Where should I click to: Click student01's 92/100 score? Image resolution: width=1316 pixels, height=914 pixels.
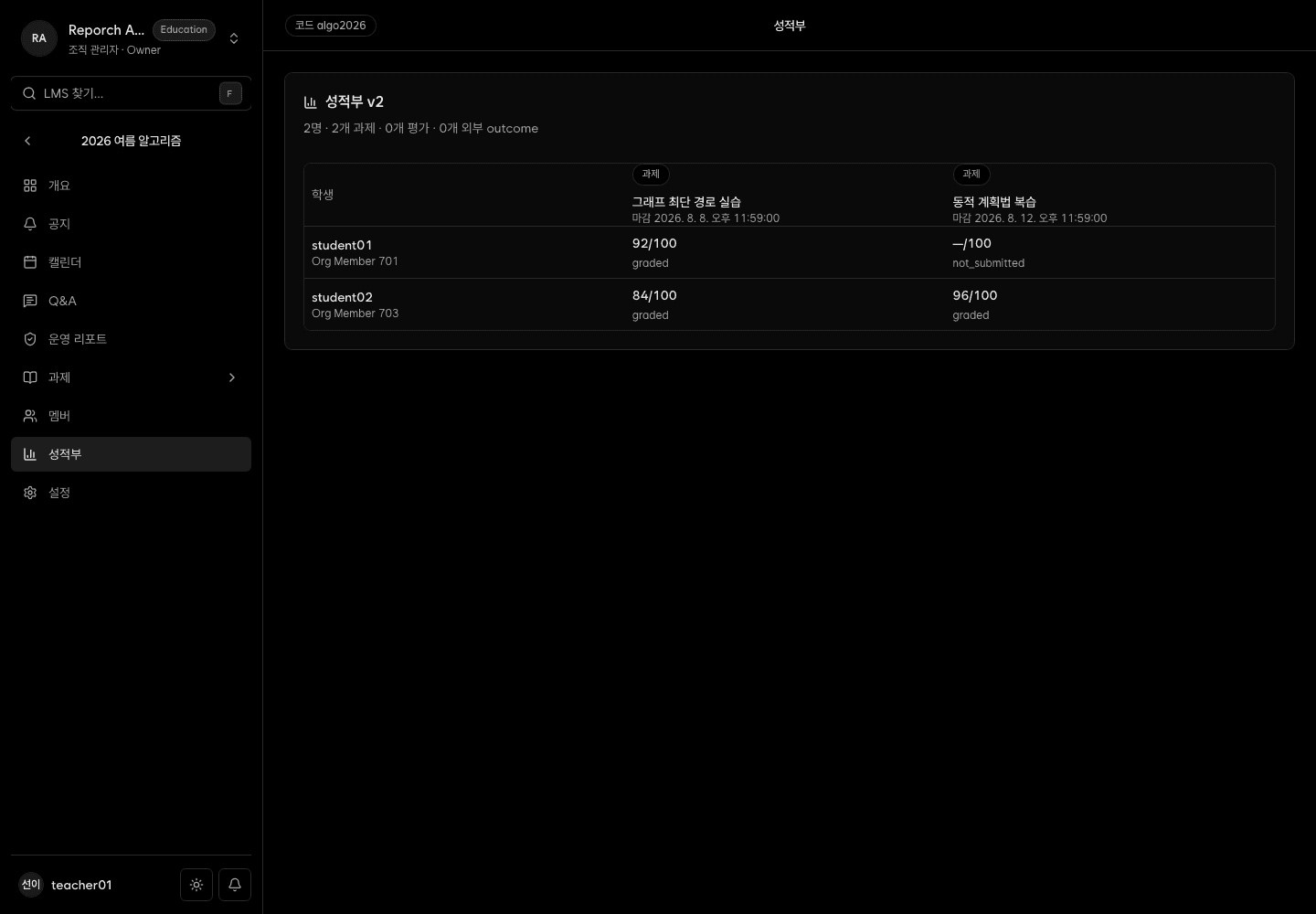coord(654,243)
